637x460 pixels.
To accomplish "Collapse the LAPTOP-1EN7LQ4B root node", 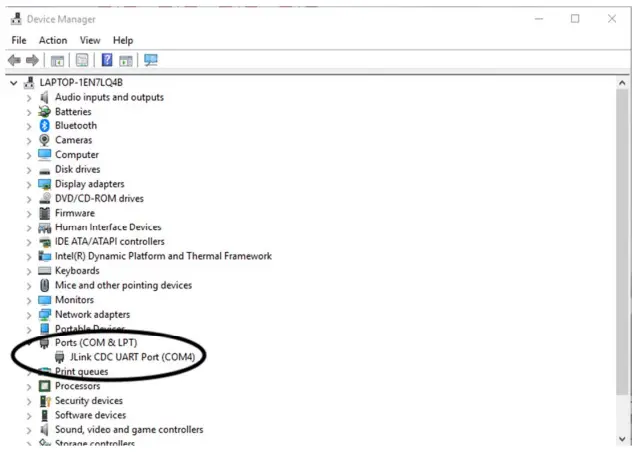I will (14, 83).
